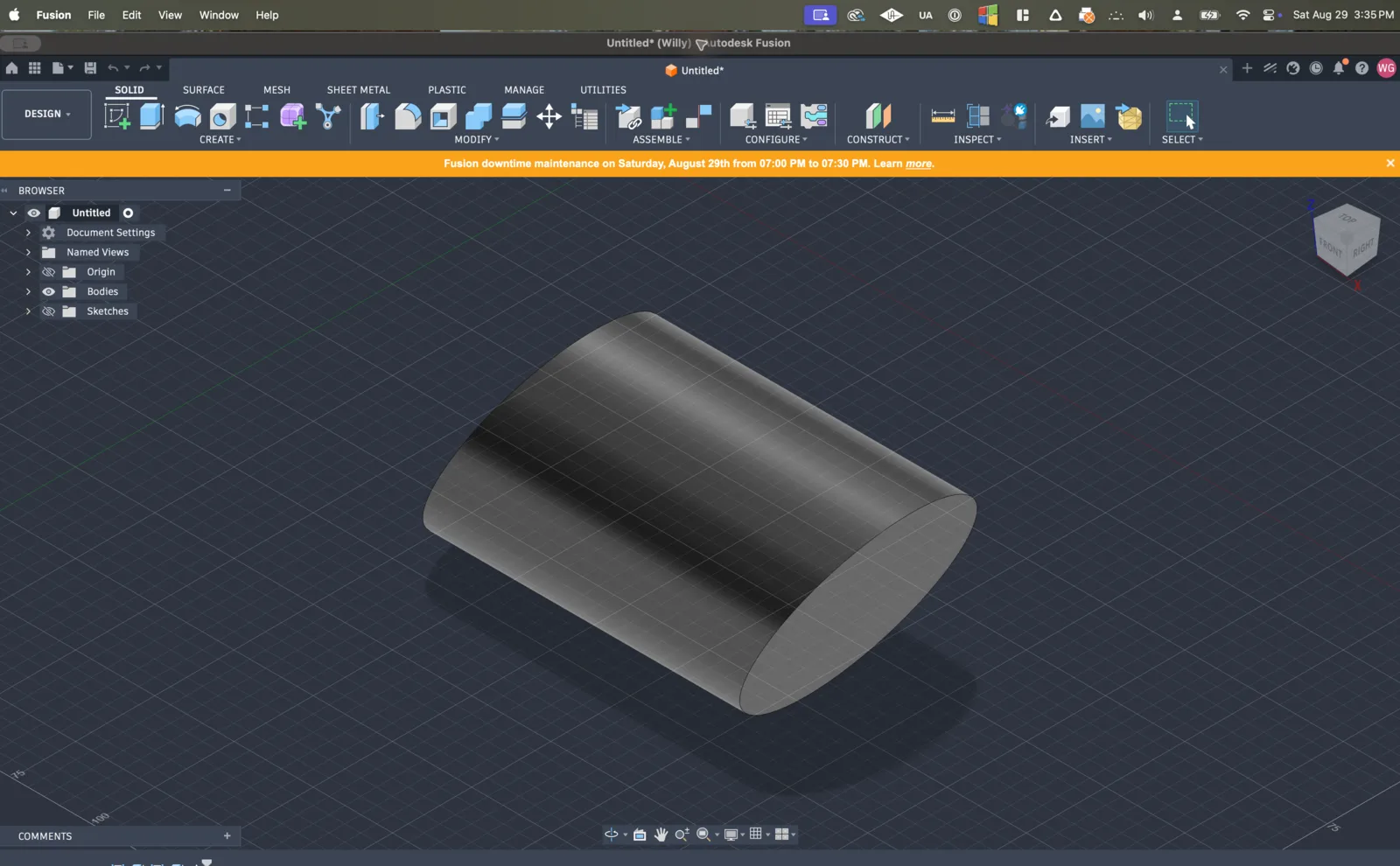Follow the 'more' link in maintenance banner
The image size is (1400, 866).
pyautogui.click(x=919, y=164)
